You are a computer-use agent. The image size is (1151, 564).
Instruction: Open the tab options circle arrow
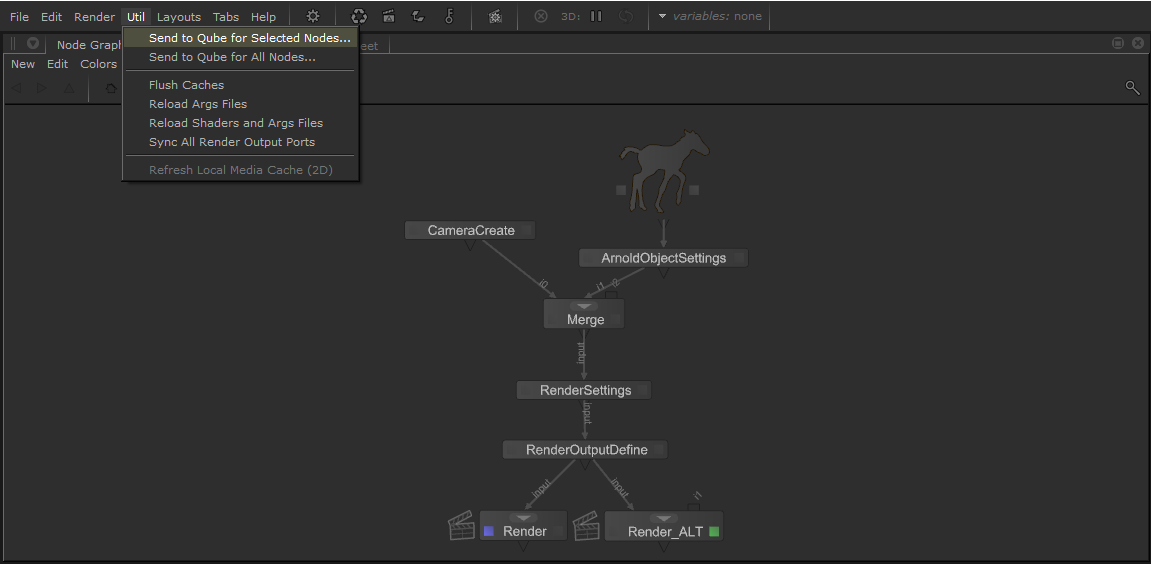32,43
